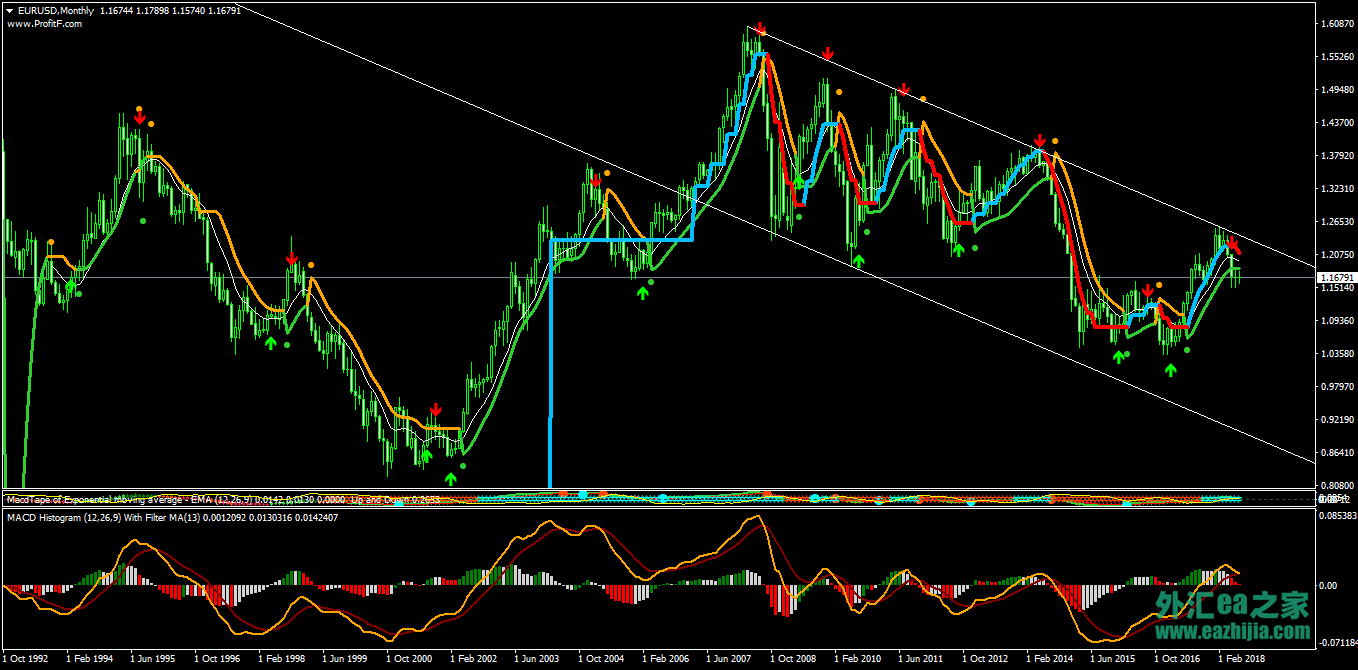
Task: Click the 1 Jun 2007 date label
Action: pos(730,660)
